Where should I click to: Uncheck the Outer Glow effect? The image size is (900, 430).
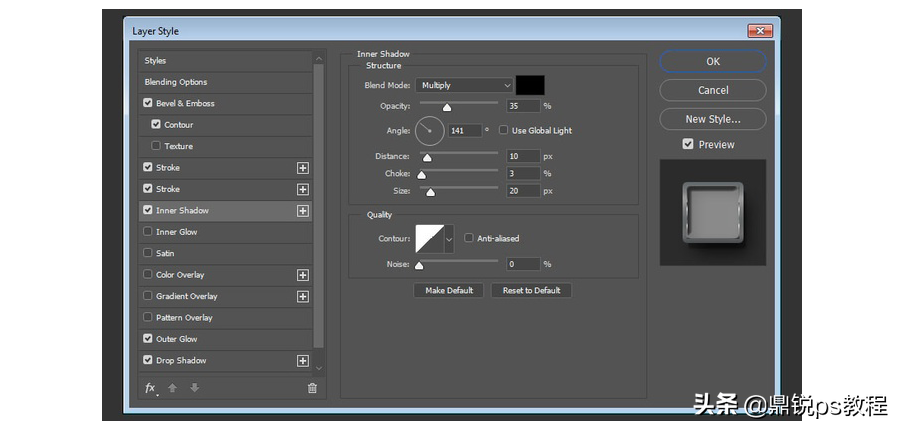148,339
